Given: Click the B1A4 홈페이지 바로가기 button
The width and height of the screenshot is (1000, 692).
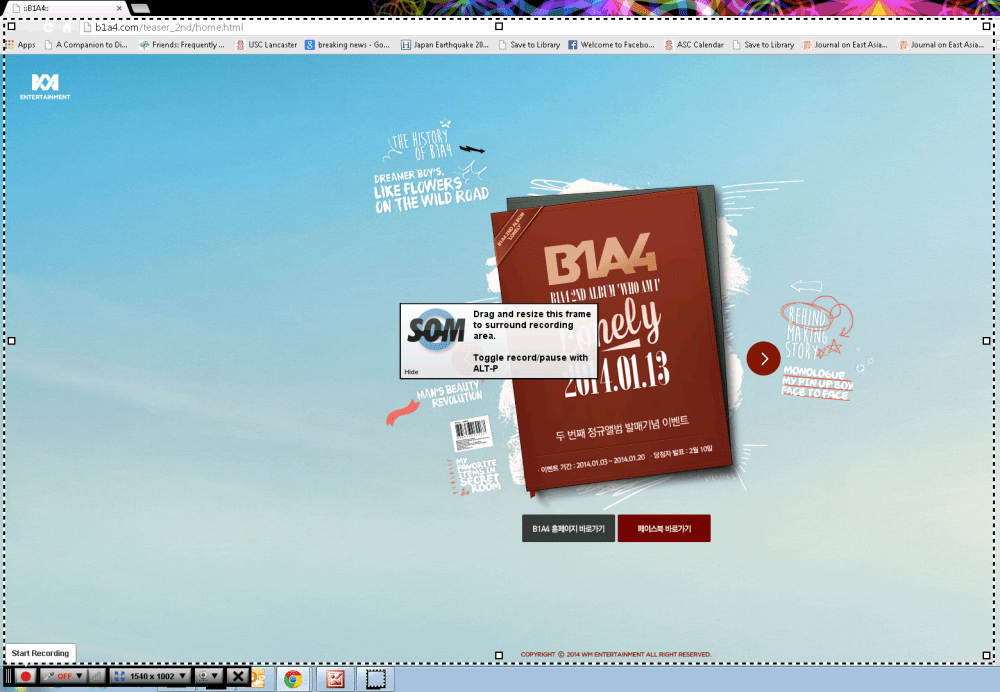Looking at the screenshot, I should [x=570, y=528].
